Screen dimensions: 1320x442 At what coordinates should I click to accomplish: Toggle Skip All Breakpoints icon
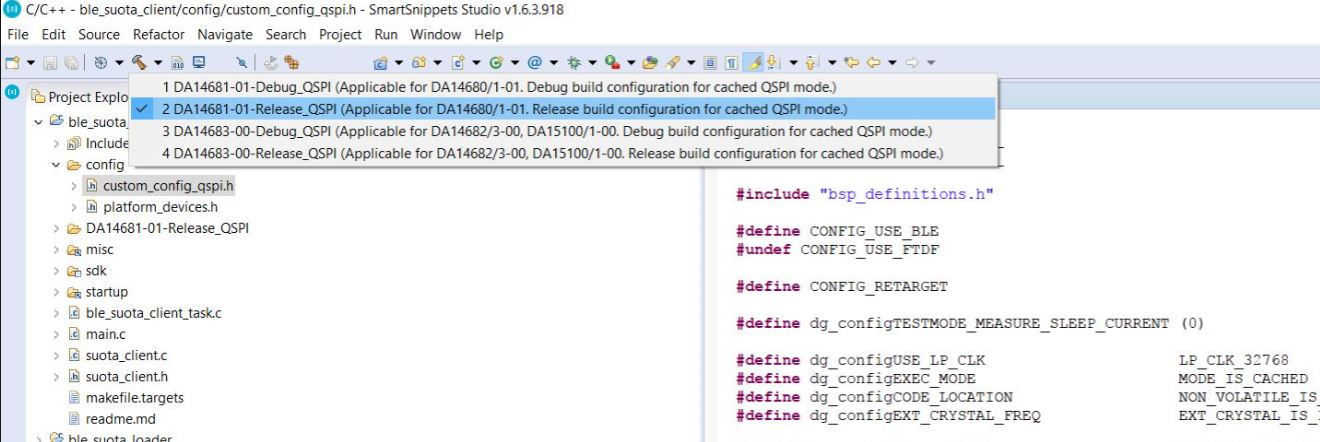(x=241, y=62)
